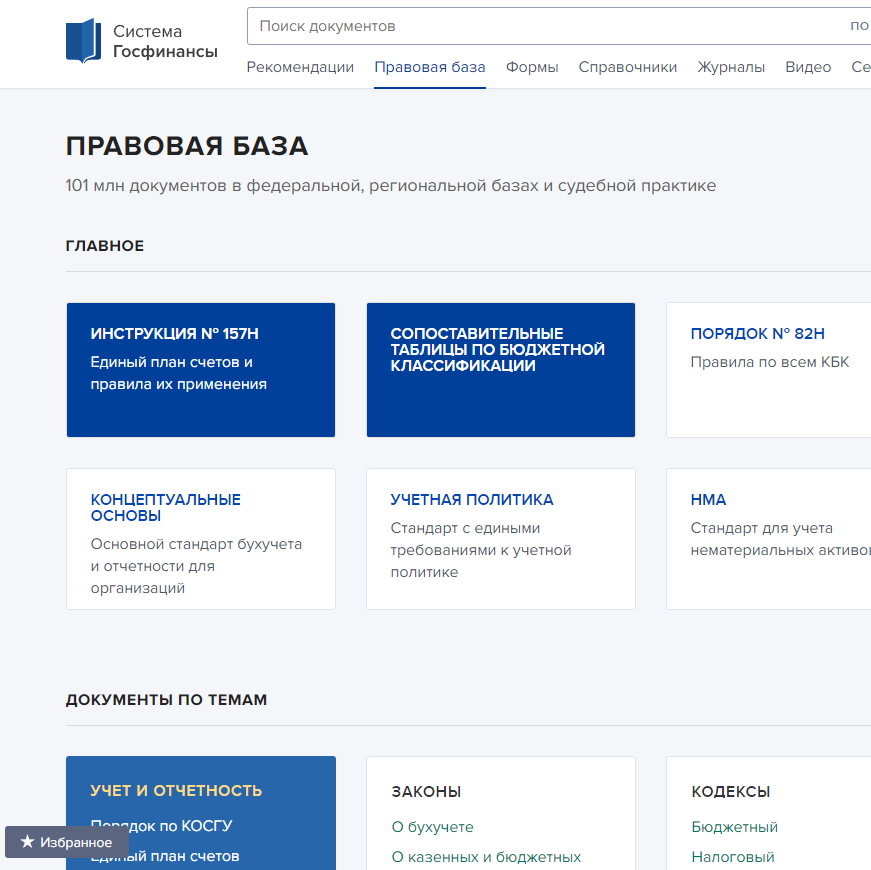Click the Правовая база page heading
871x870 pixels.
(187, 146)
